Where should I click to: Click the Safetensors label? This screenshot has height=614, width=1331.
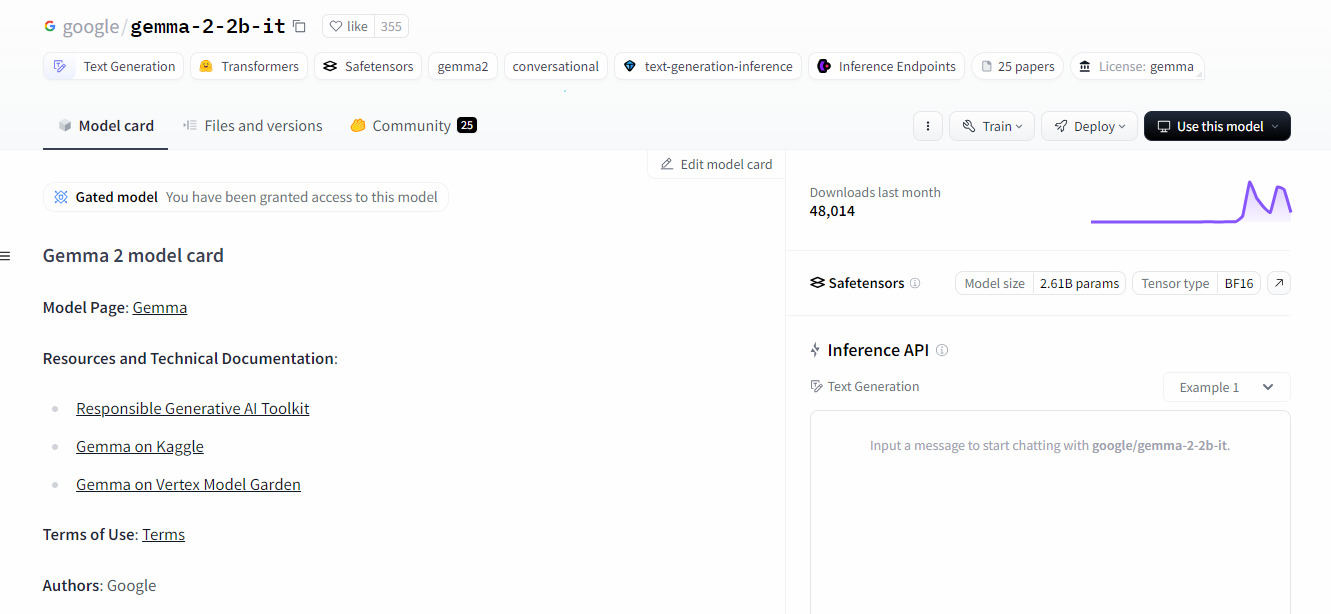[x=857, y=283]
